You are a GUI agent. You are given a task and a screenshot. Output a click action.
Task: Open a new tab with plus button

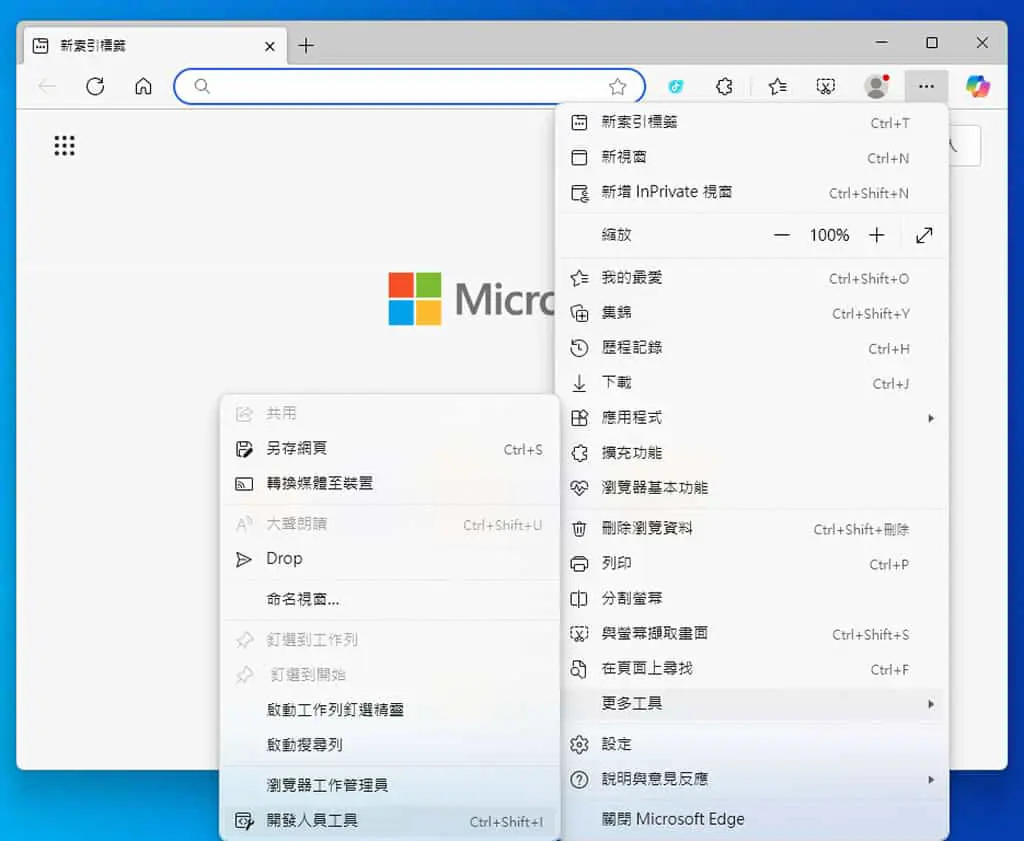click(x=306, y=45)
